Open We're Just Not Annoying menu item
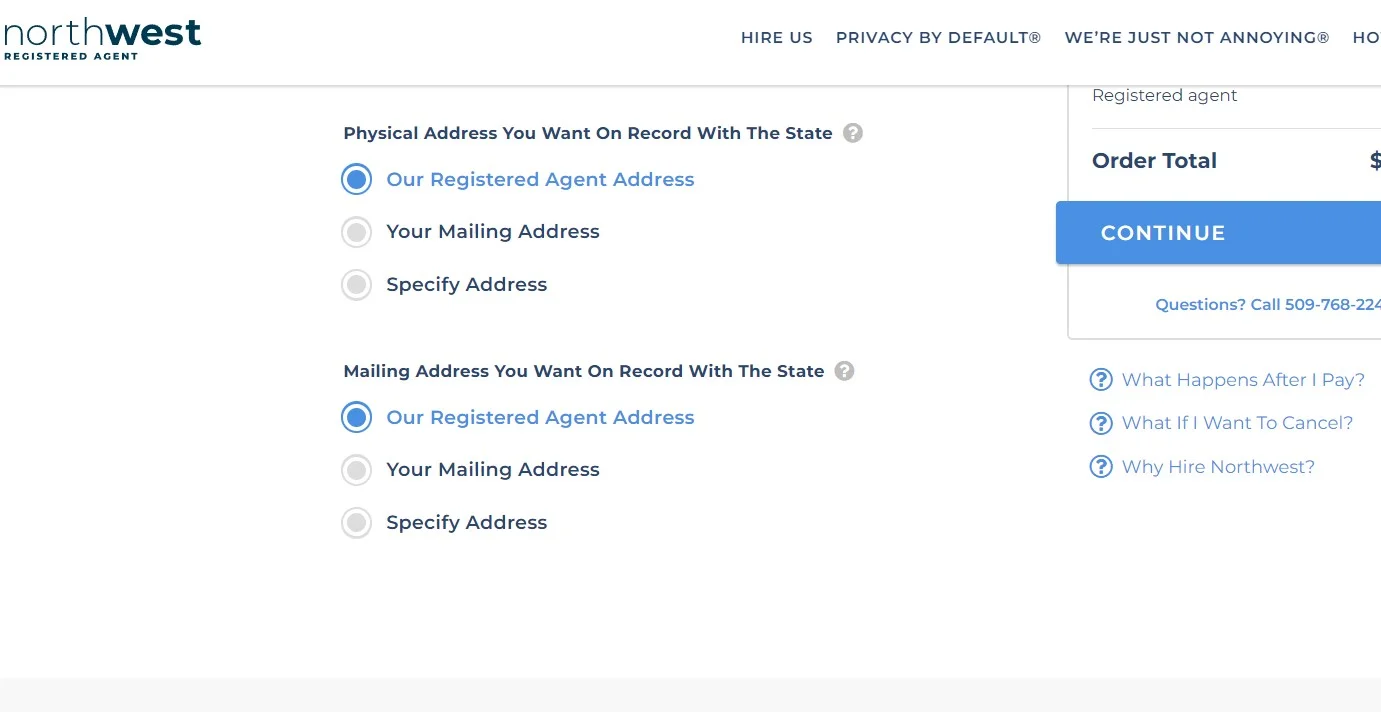Screen dimensions: 1381x712 click(1197, 38)
